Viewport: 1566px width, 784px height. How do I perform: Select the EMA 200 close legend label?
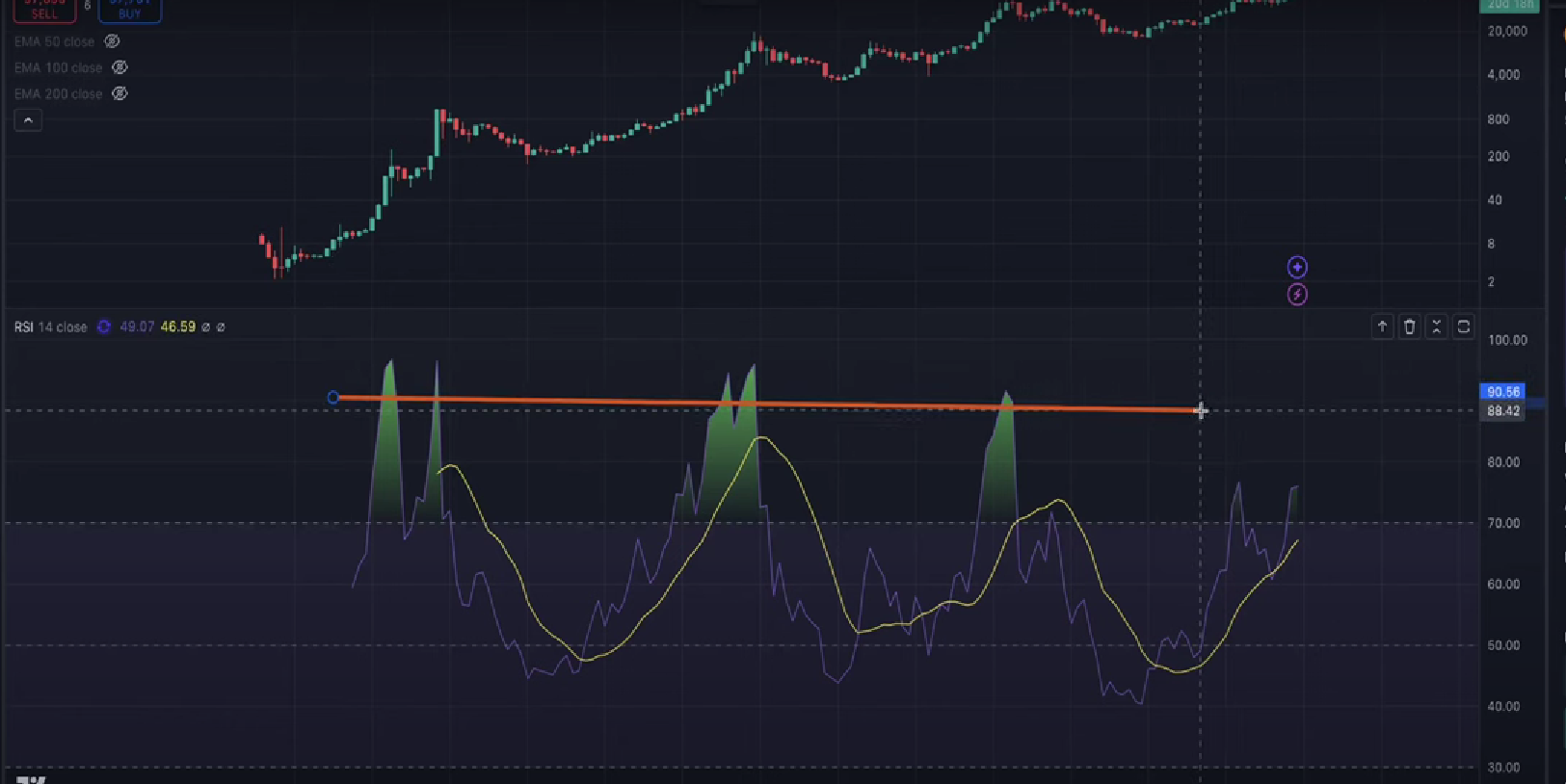tap(58, 93)
